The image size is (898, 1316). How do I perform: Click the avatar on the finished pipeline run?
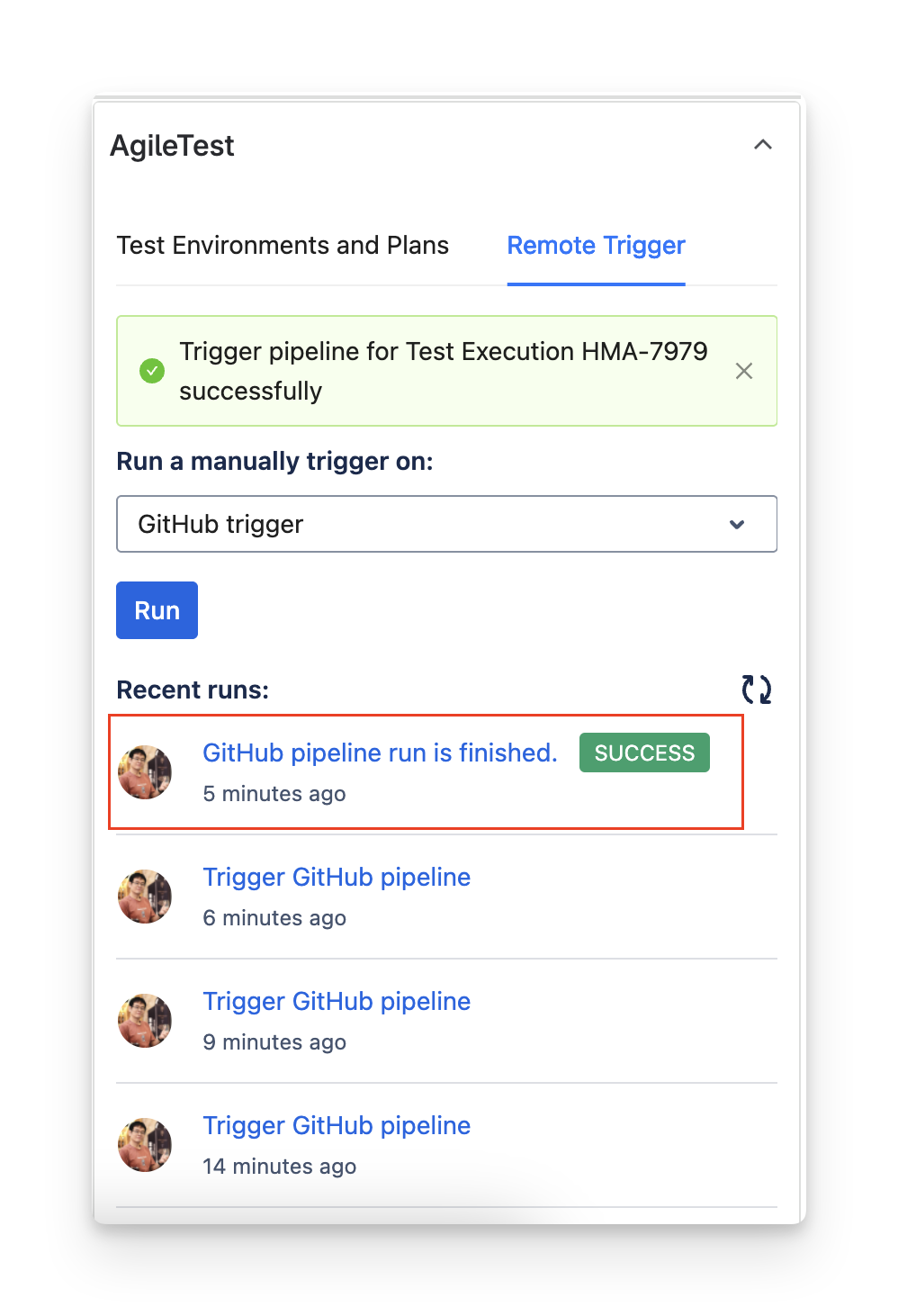[145, 771]
